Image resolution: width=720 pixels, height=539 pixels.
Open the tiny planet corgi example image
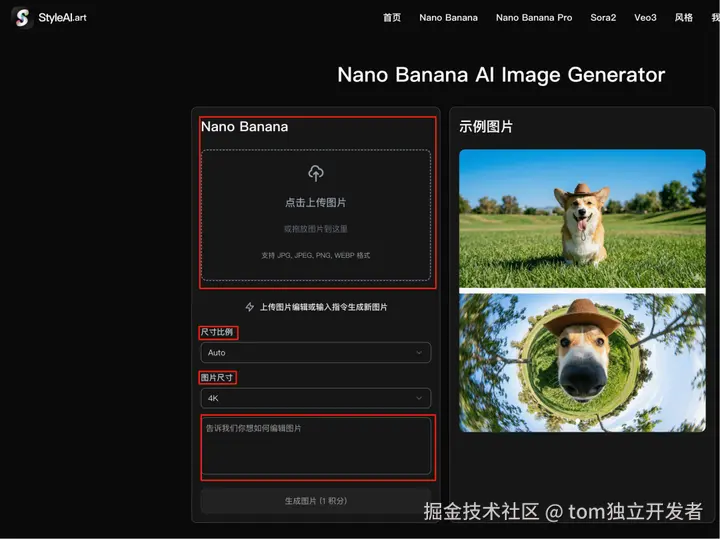(x=582, y=363)
